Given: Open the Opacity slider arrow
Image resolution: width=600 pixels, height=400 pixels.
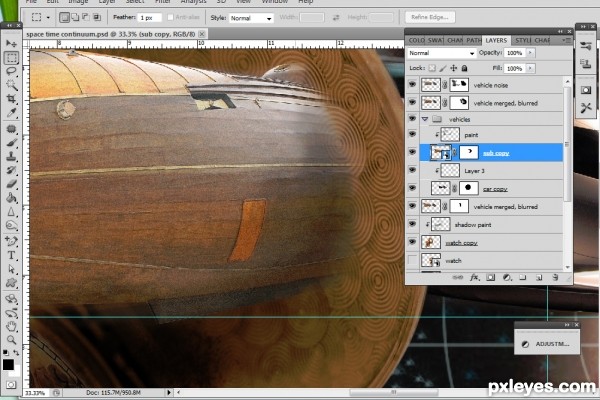Looking at the screenshot, I should pyautogui.click(x=530, y=53).
